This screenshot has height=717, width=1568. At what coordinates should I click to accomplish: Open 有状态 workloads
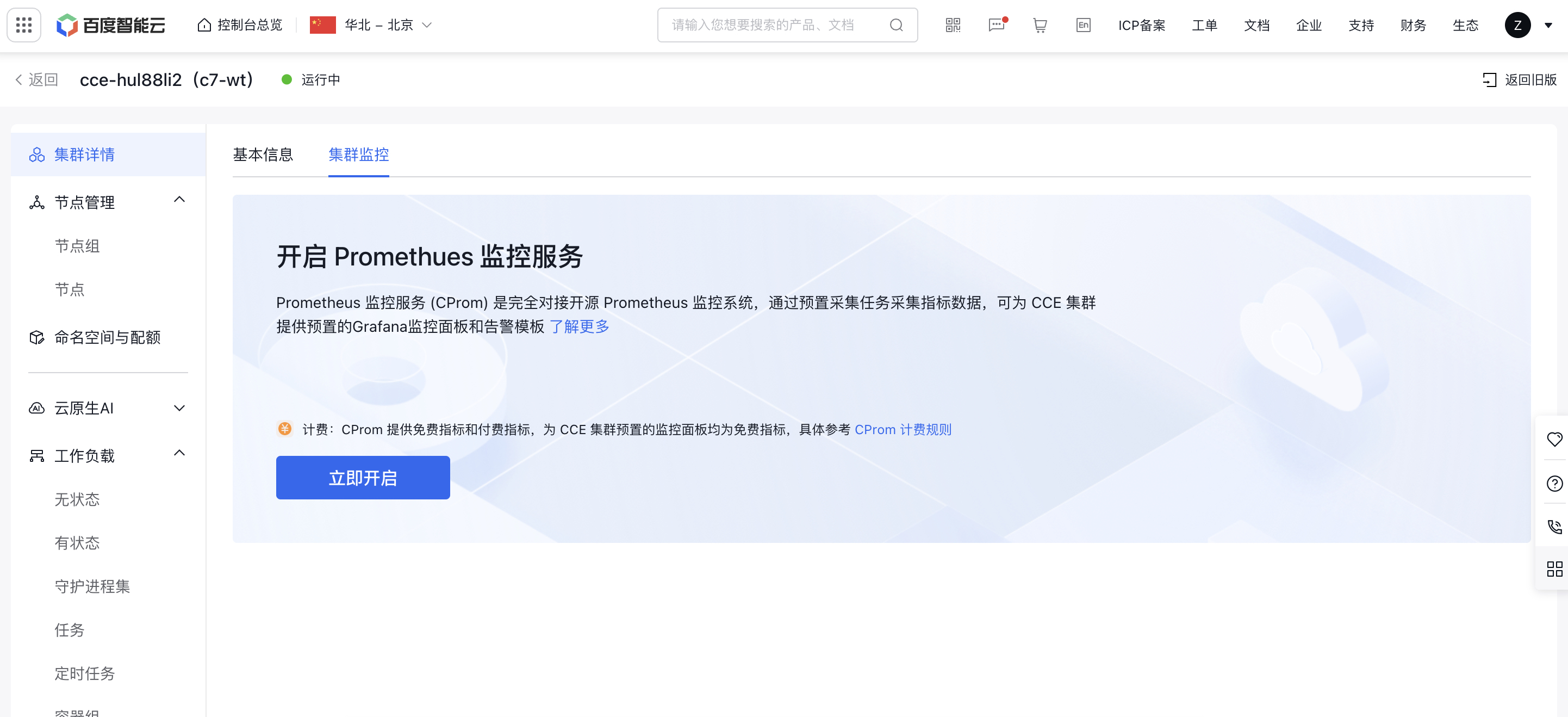tap(77, 543)
